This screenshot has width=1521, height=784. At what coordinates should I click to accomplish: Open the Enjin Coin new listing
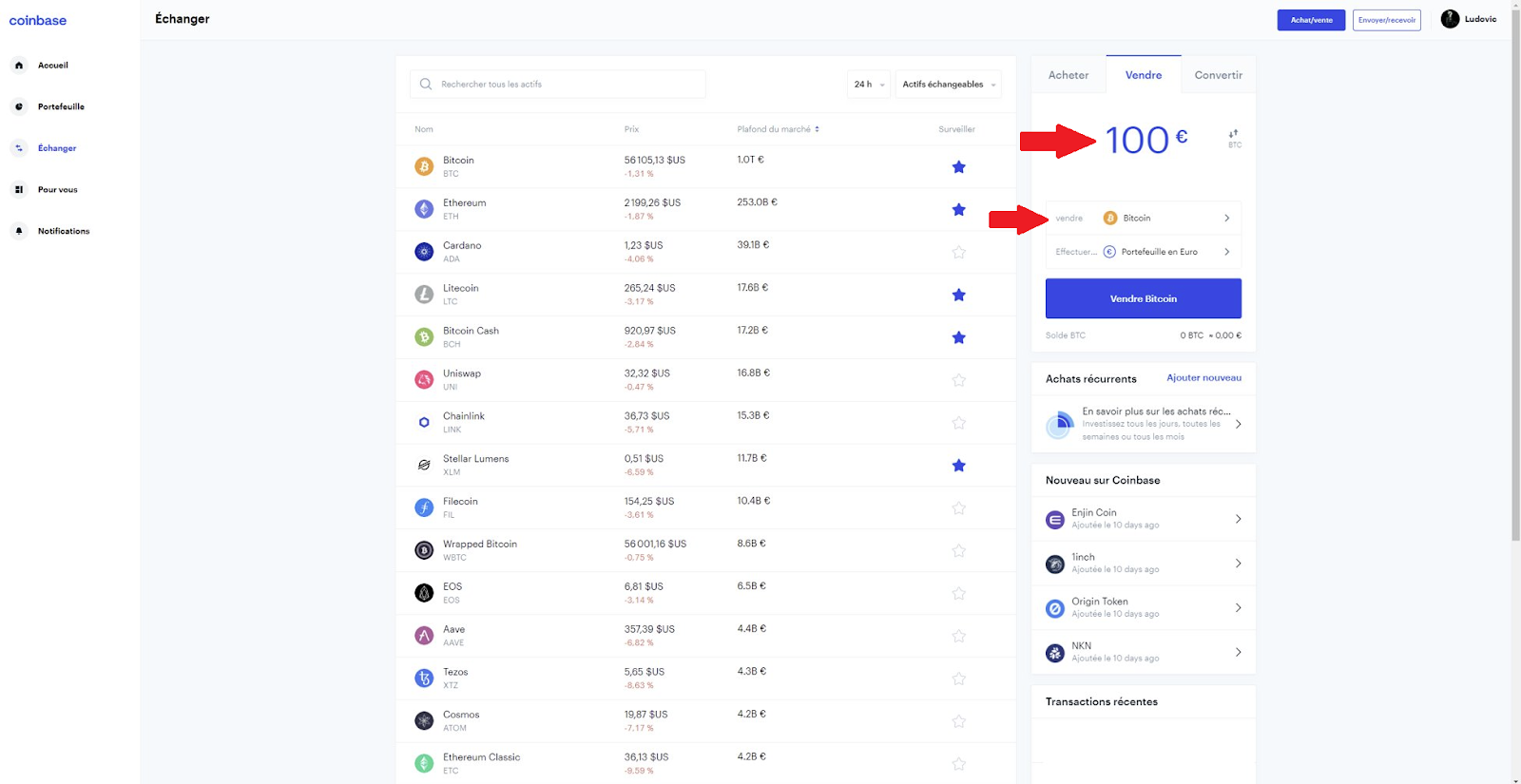(x=1144, y=519)
